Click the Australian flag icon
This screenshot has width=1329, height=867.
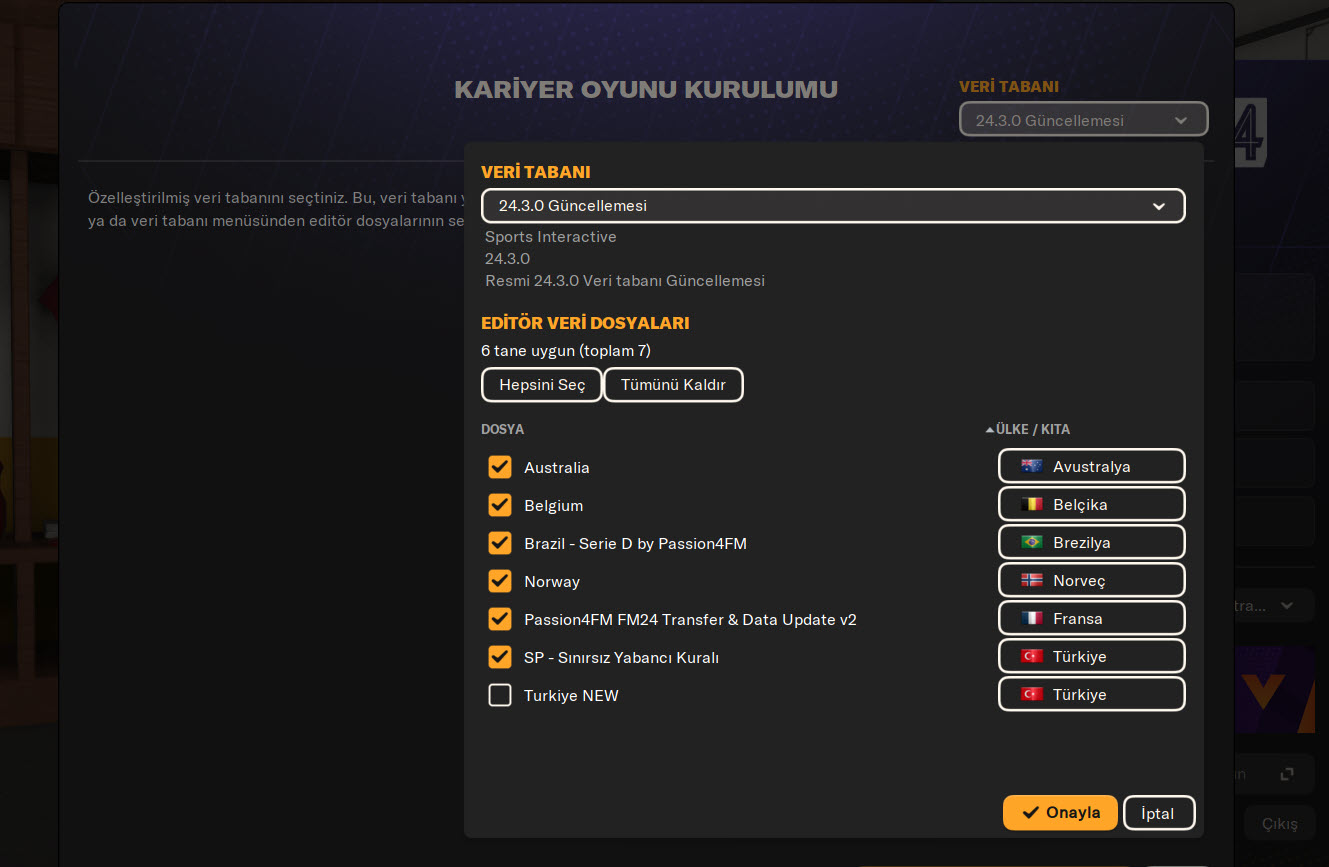tap(1031, 466)
